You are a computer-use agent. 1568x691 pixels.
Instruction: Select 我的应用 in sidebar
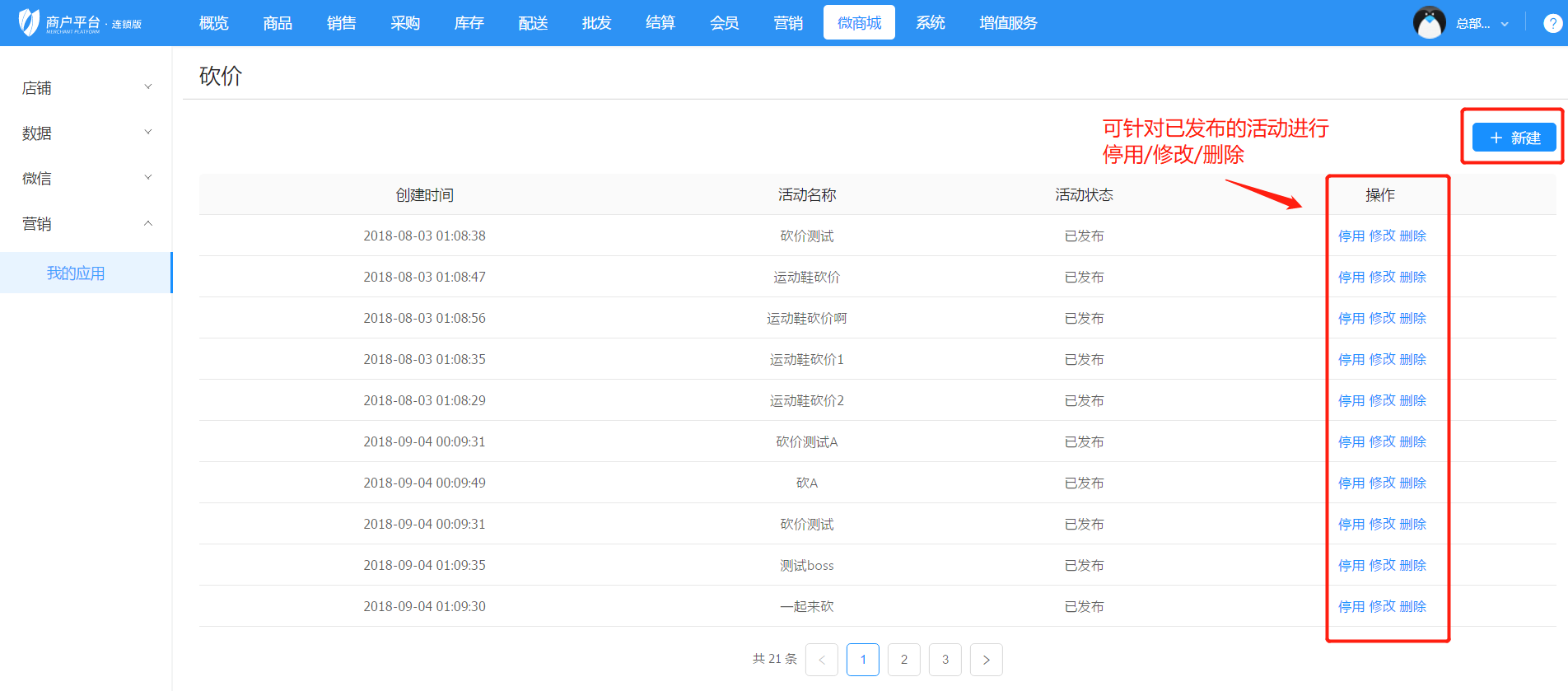pyautogui.click(x=76, y=273)
